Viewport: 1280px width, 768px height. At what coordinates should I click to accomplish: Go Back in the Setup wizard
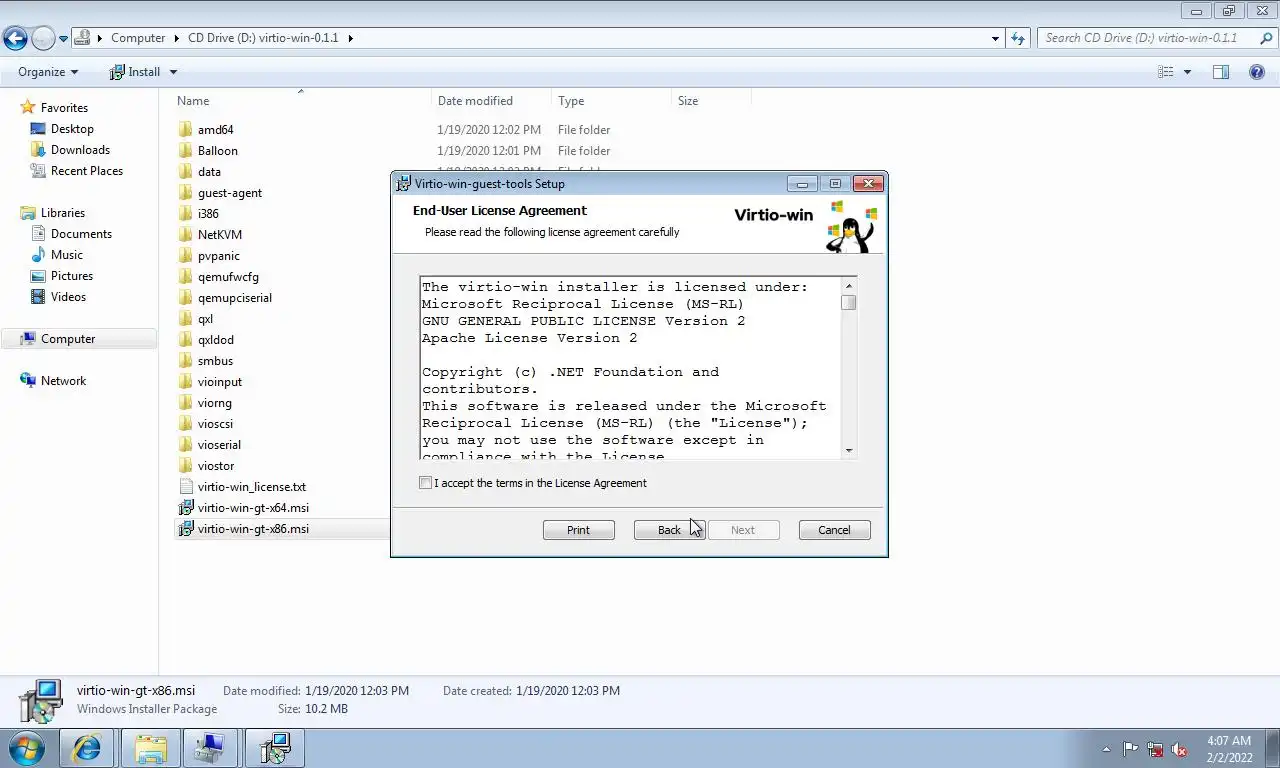coord(669,530)
